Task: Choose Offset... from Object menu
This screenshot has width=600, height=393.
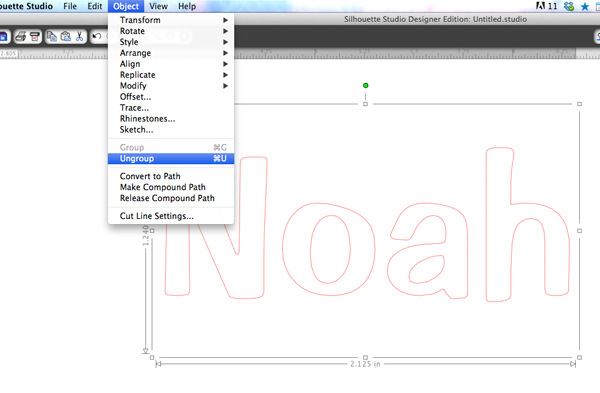Action: pos(171,97)
